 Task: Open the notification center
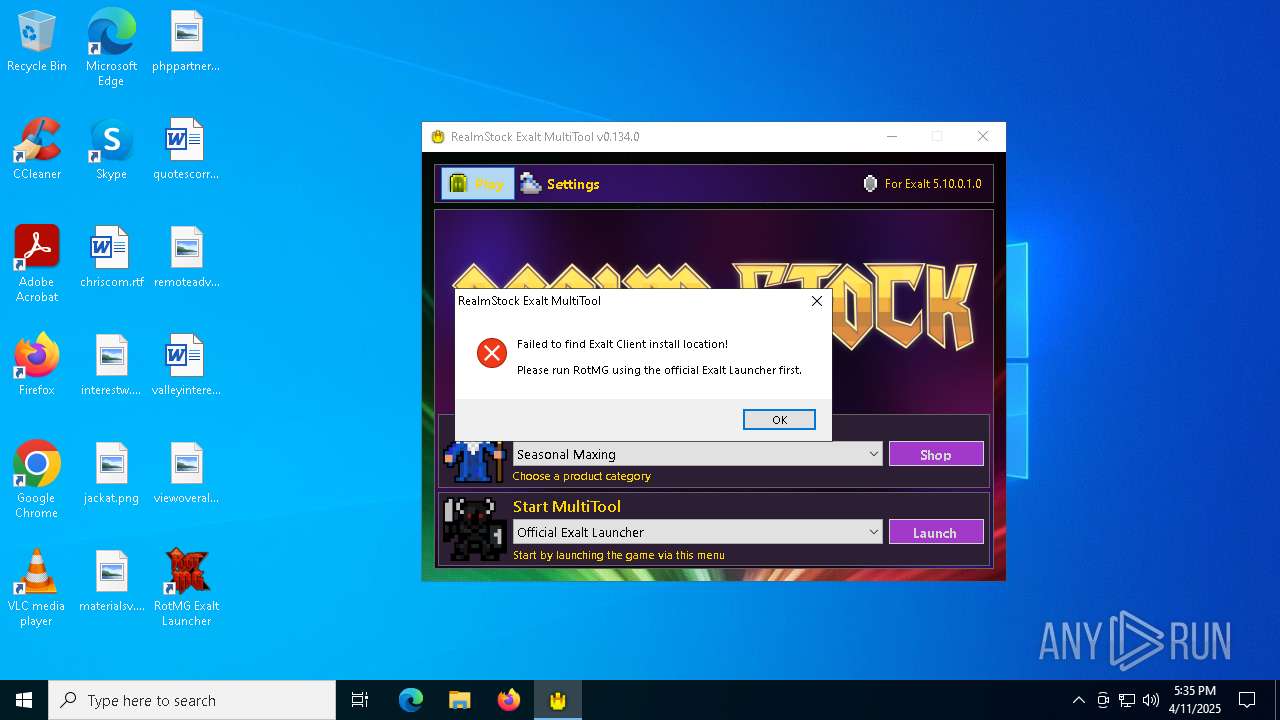[1247, 700]
